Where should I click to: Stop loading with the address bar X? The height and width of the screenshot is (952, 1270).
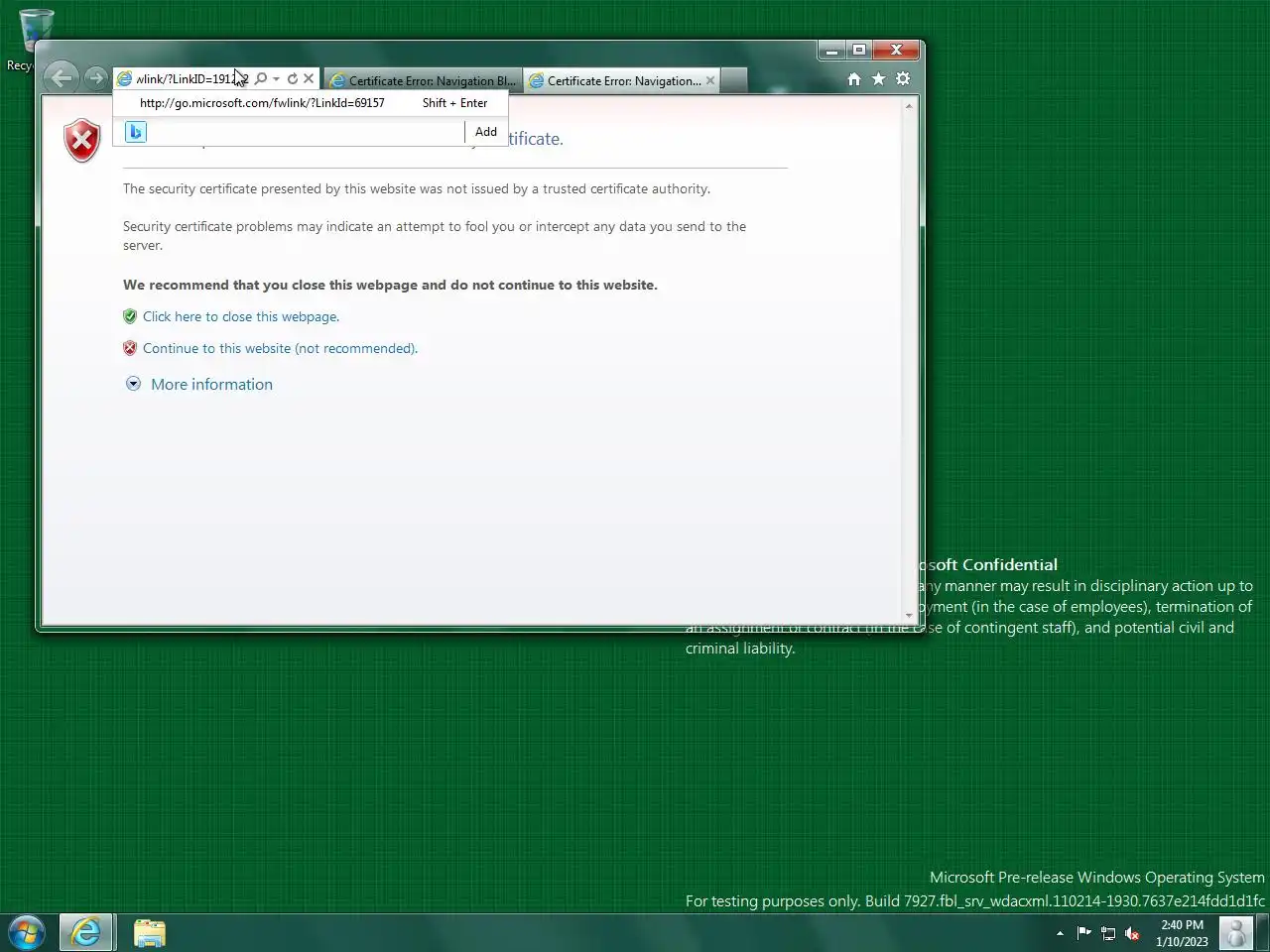point(309,78)
